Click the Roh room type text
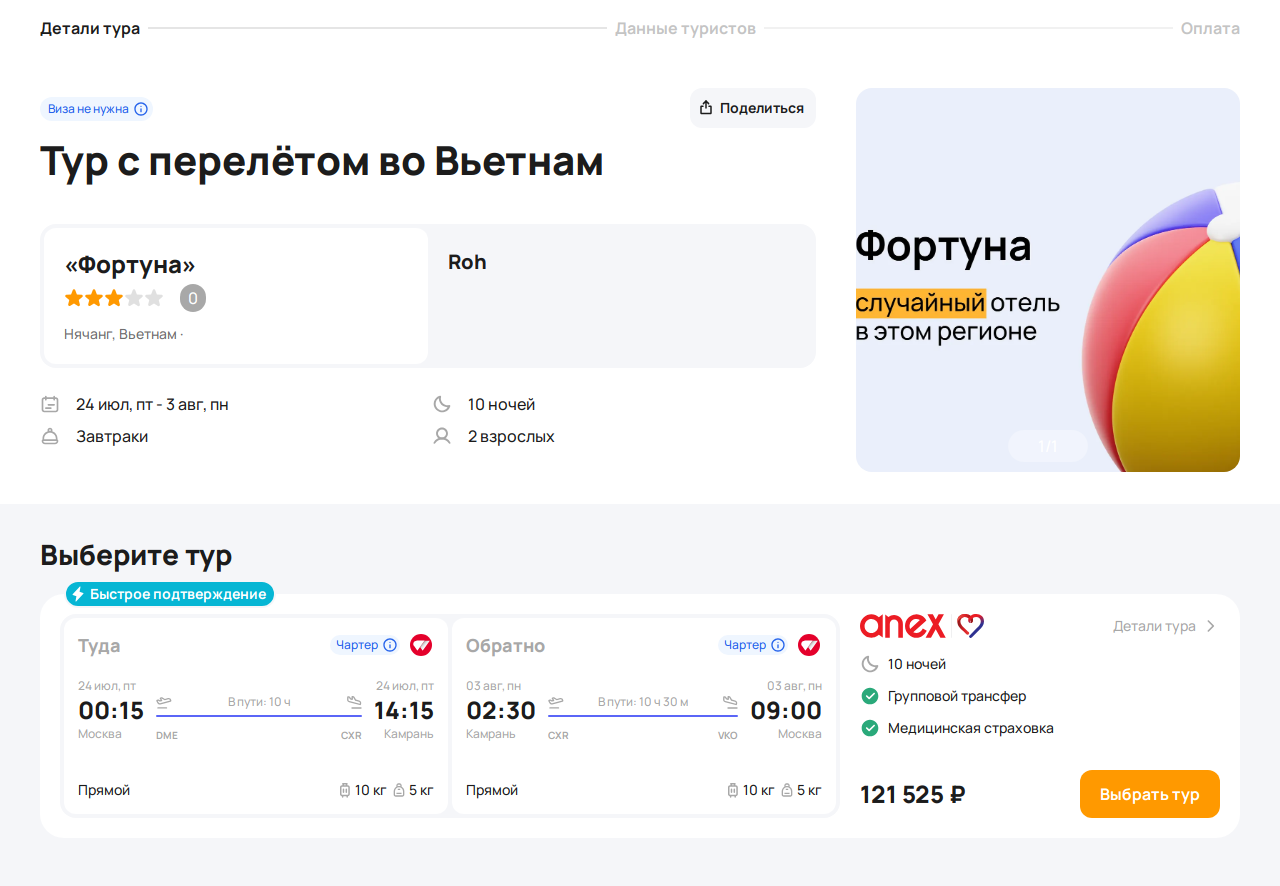1280x886 pixels. pyautogui.click(x=467, y=262)
